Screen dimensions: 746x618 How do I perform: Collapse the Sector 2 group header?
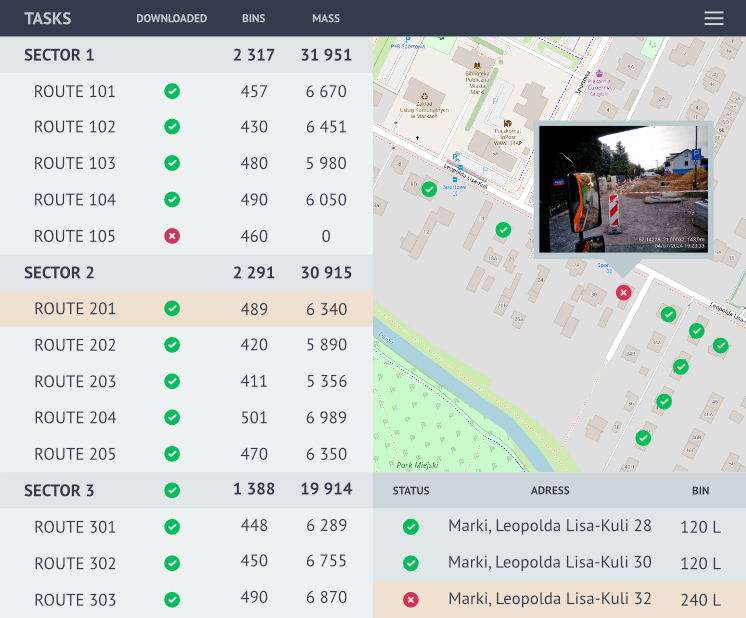(x=59, y=273)
